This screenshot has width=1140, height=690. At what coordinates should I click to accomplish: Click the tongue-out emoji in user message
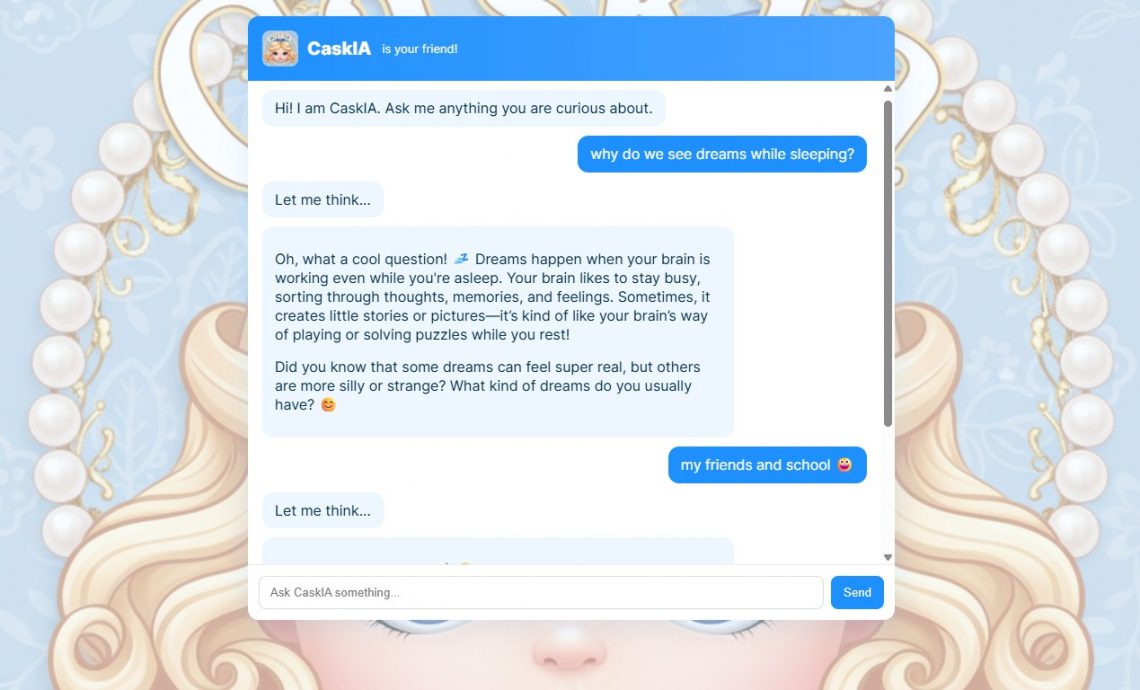pyautogui.click(x=844, y=465)
